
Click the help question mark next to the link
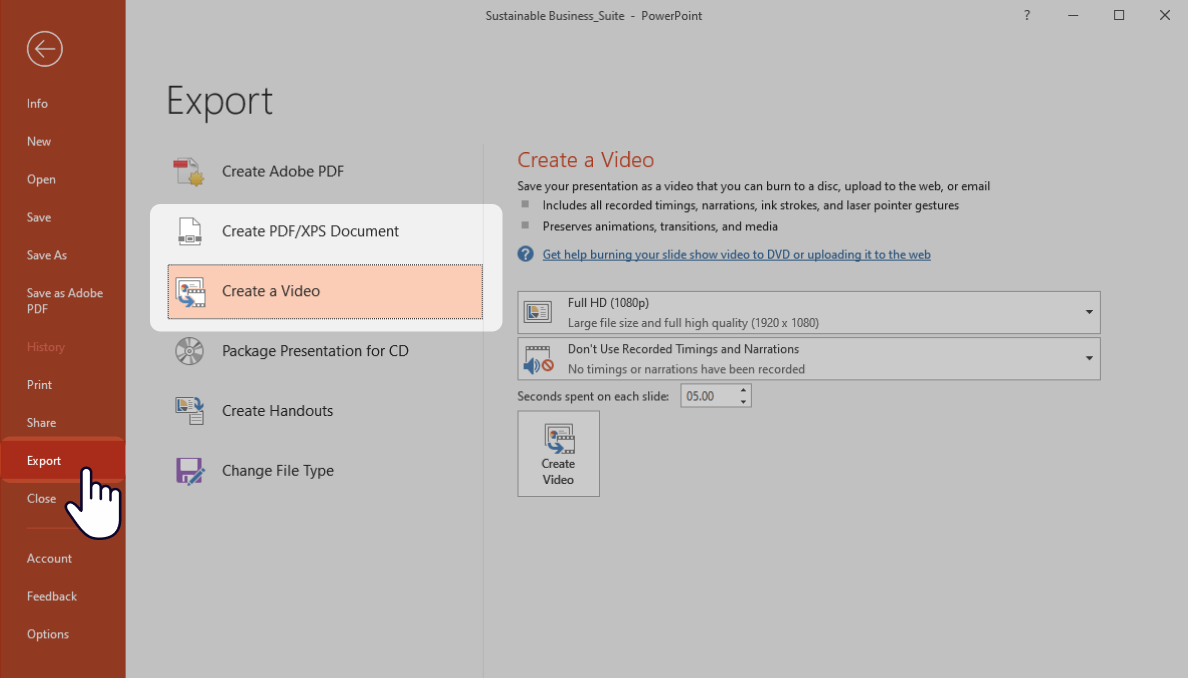point(525,254)
